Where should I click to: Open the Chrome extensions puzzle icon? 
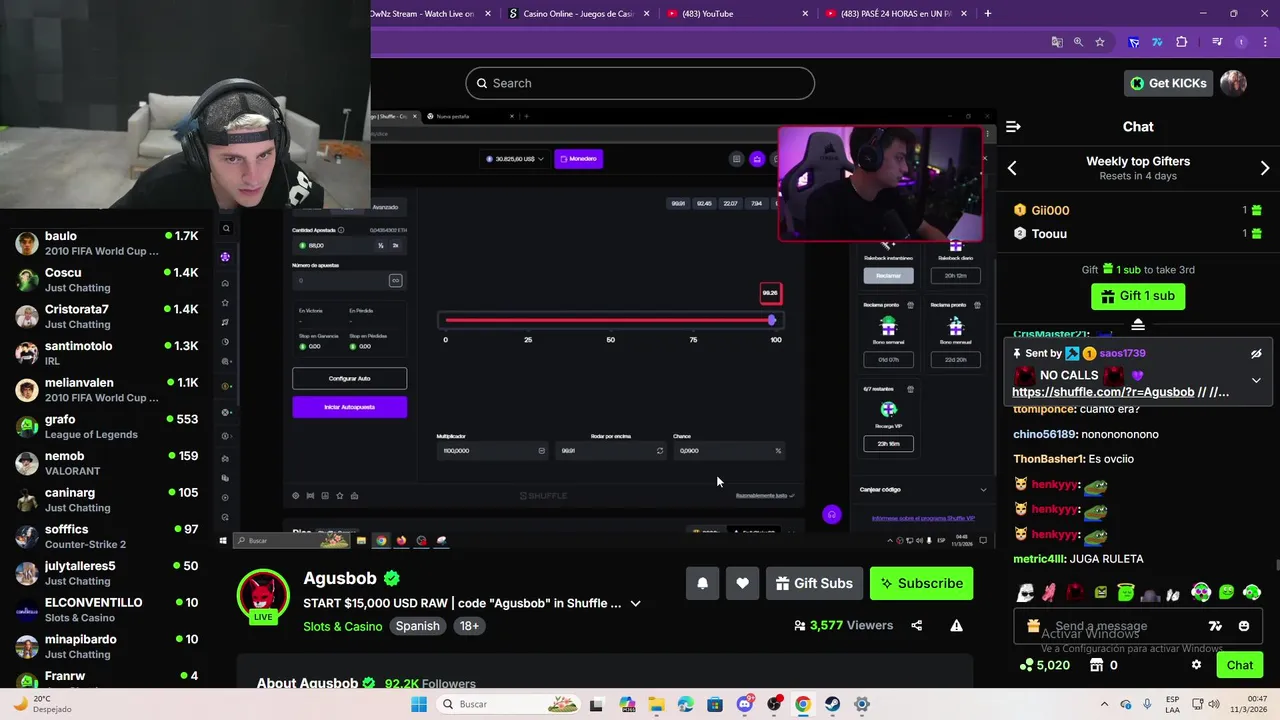1182,42
